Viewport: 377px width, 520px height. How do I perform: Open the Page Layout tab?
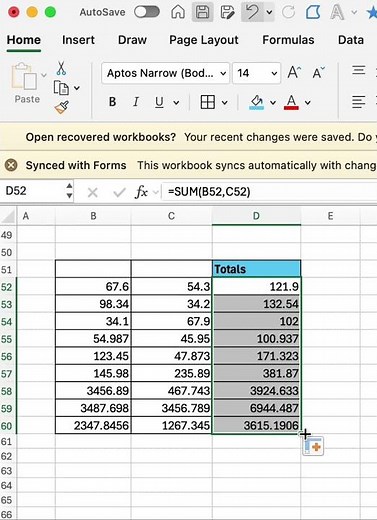[204, 40]
